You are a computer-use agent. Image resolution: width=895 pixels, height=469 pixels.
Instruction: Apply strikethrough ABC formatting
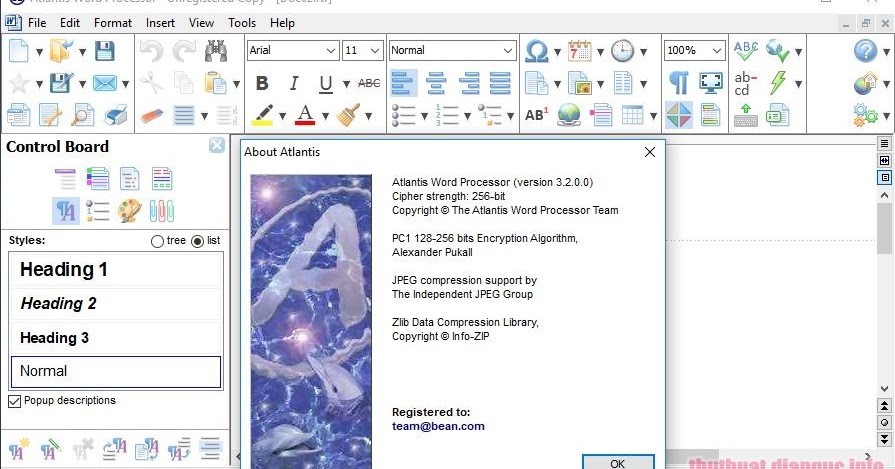[x=369, y=83]
